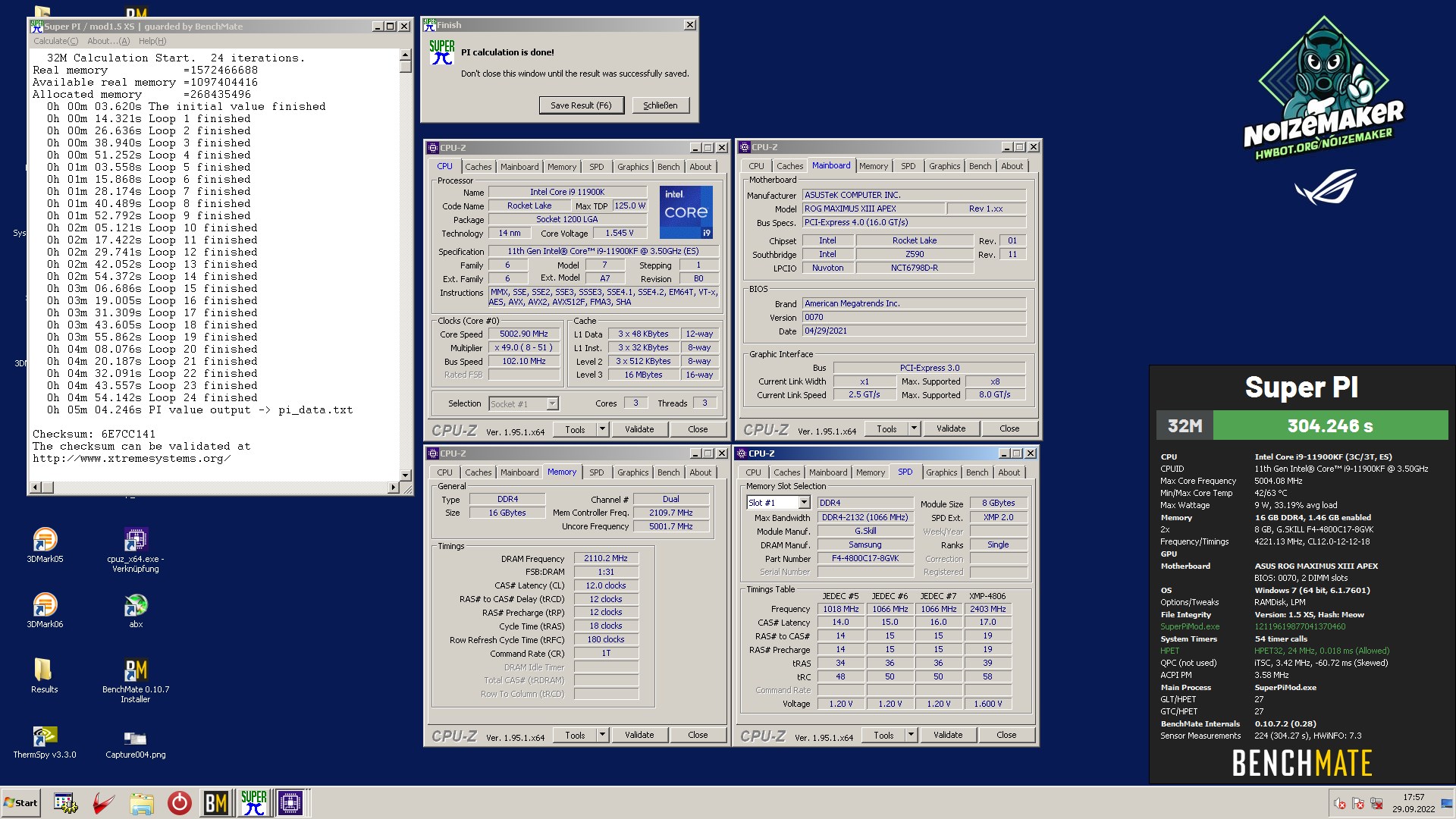Click the Super PI logo in Finish dialog

442,52
